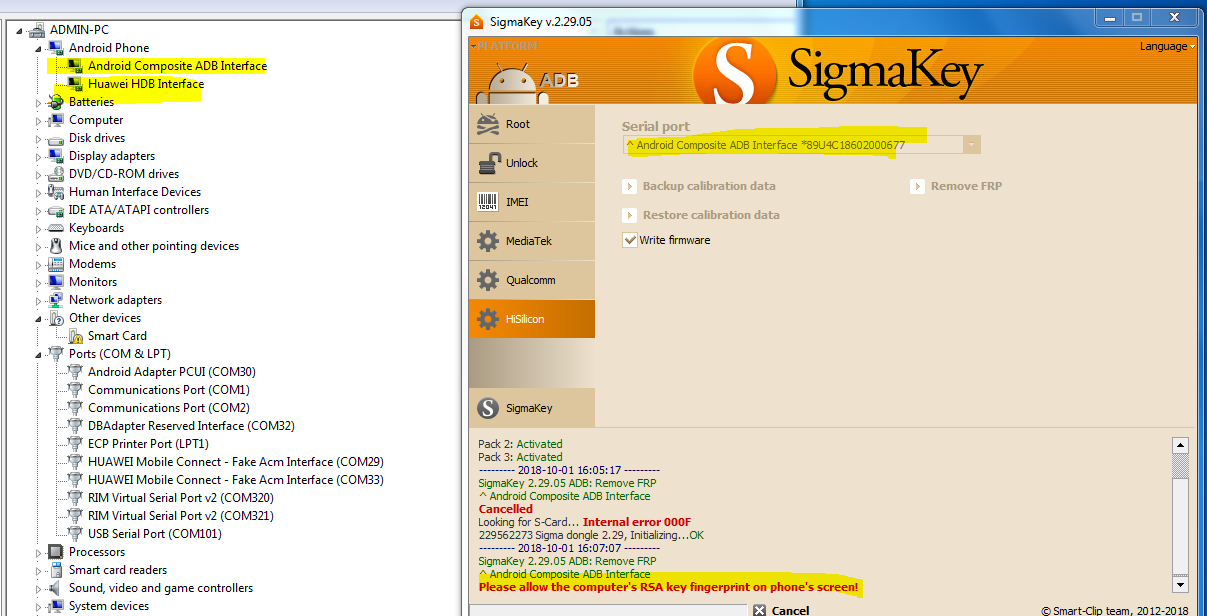Select the HiSilicon gear icon
The height and width of the screenshot is (616, 1207).
coord(488,319)
